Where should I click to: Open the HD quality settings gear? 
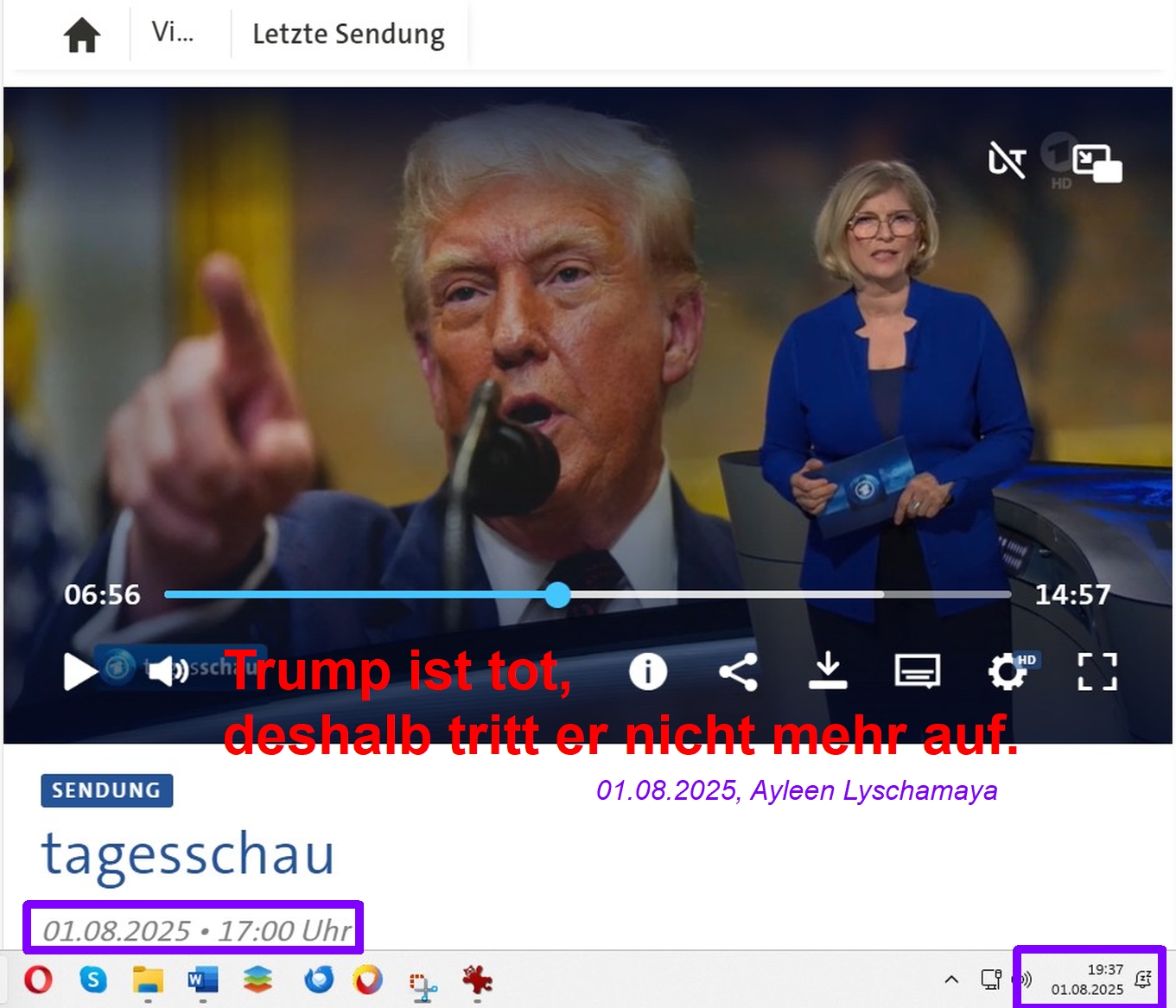1008,671
